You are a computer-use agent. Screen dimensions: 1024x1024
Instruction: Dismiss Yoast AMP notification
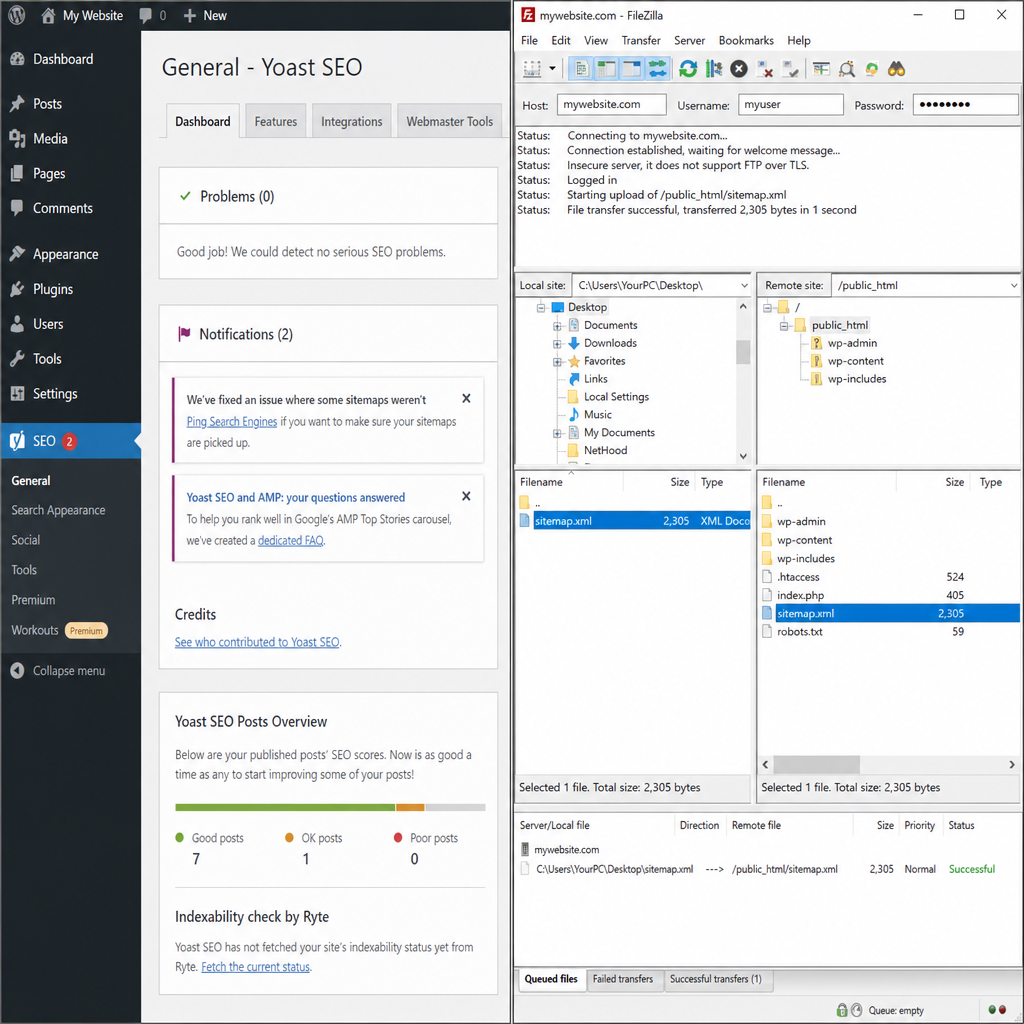pos(466,496)
